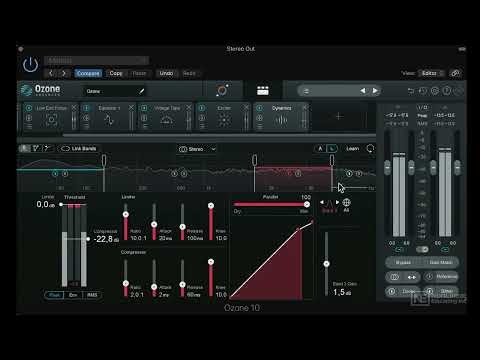Viewport: 480px width, 360px height.
Task: Click the crossover handle at band 3 start
Action: click(x=254, y=160)
